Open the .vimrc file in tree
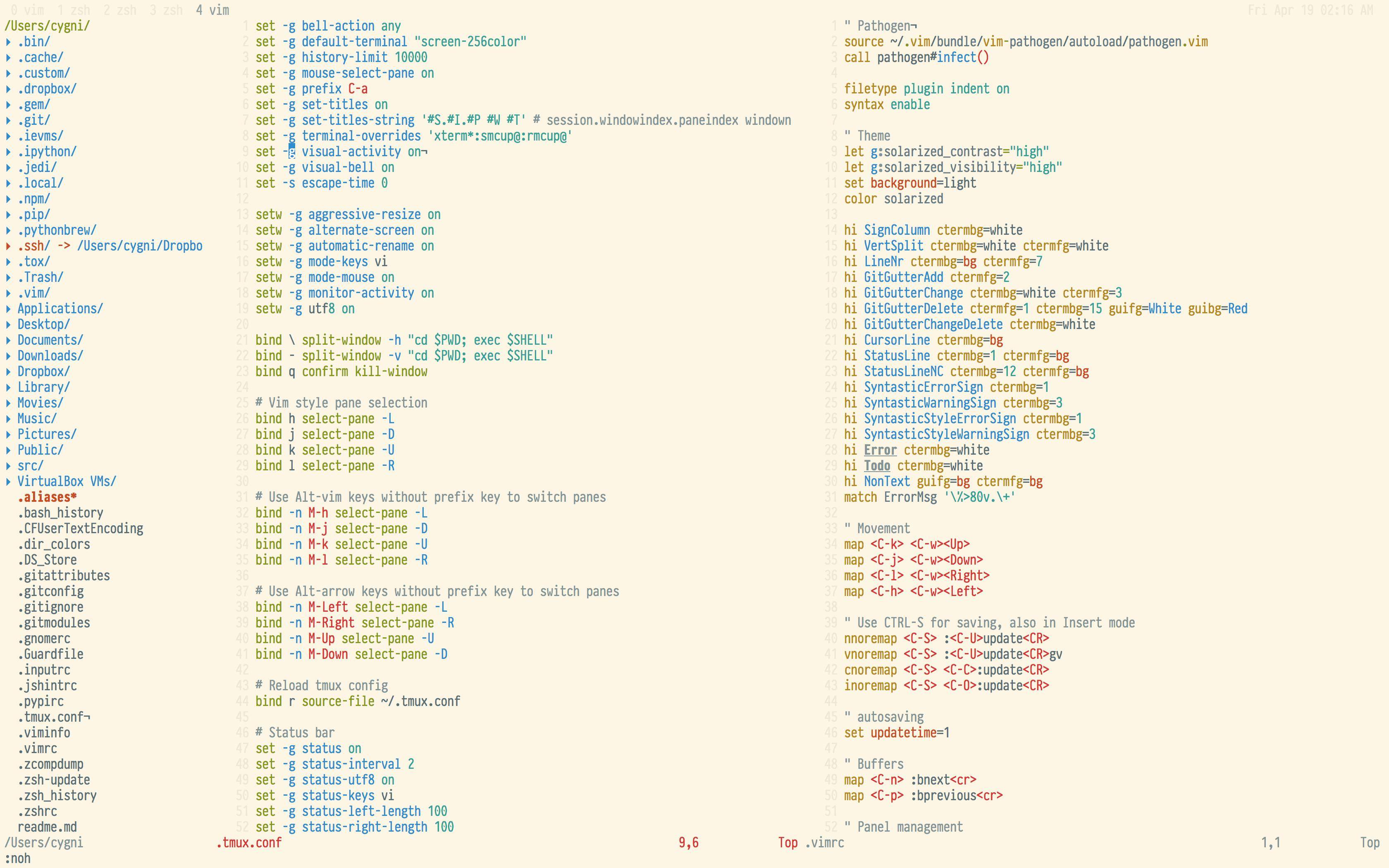The height and width of the screenshot is (868, 1389). pos(37,749)
